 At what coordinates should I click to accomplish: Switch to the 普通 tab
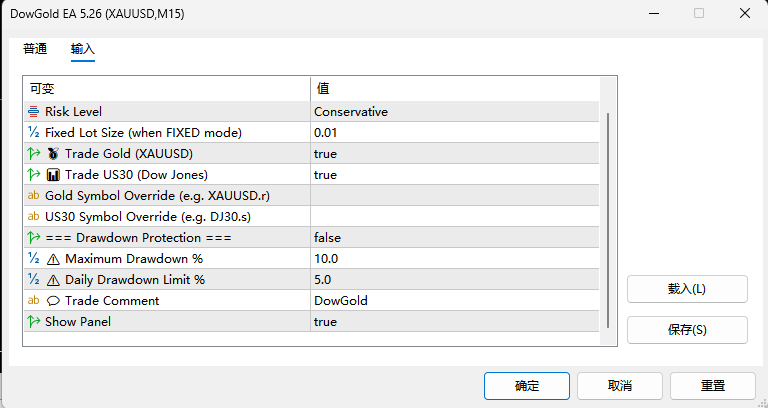tap(35, 49)
